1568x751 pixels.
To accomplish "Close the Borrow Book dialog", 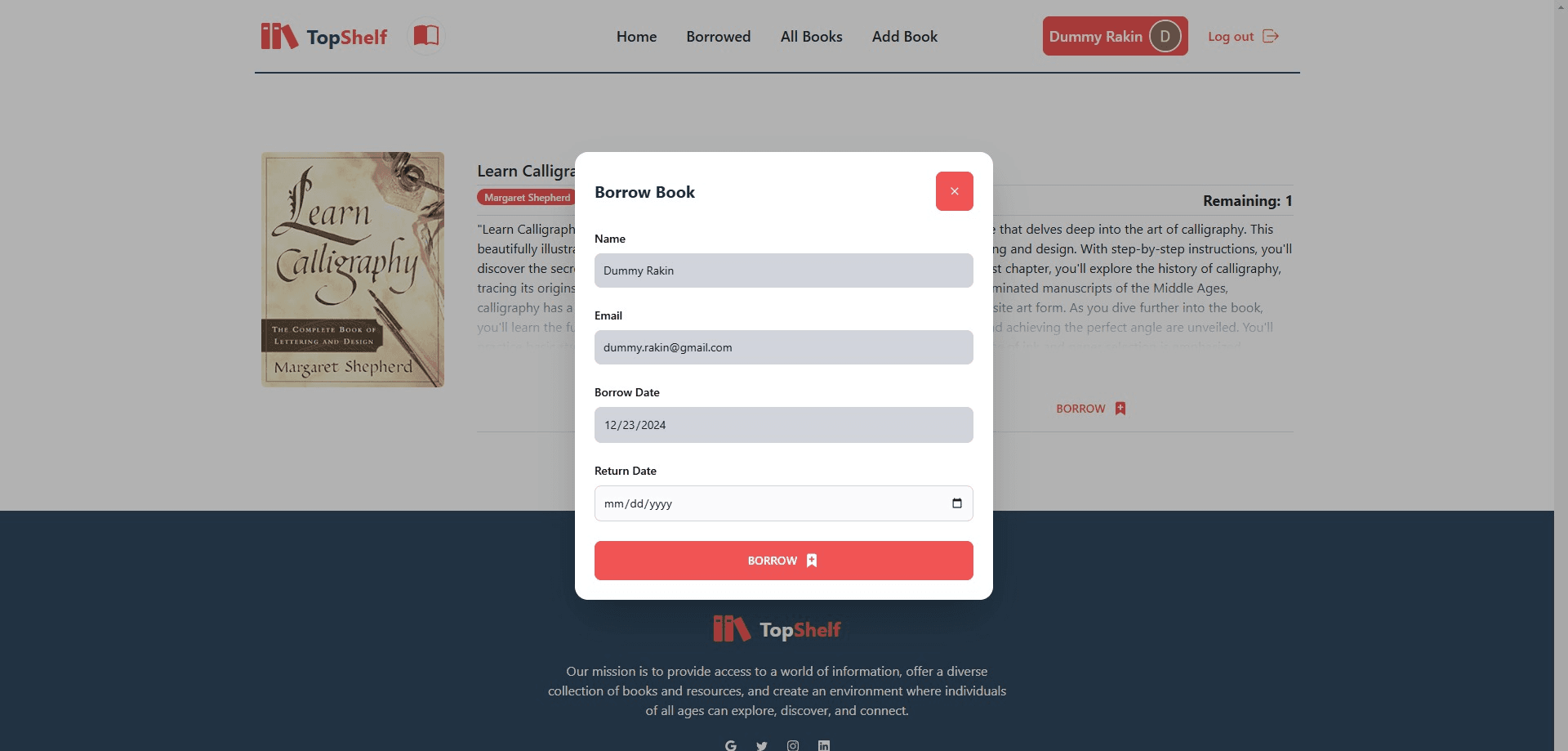I will 954,191.
